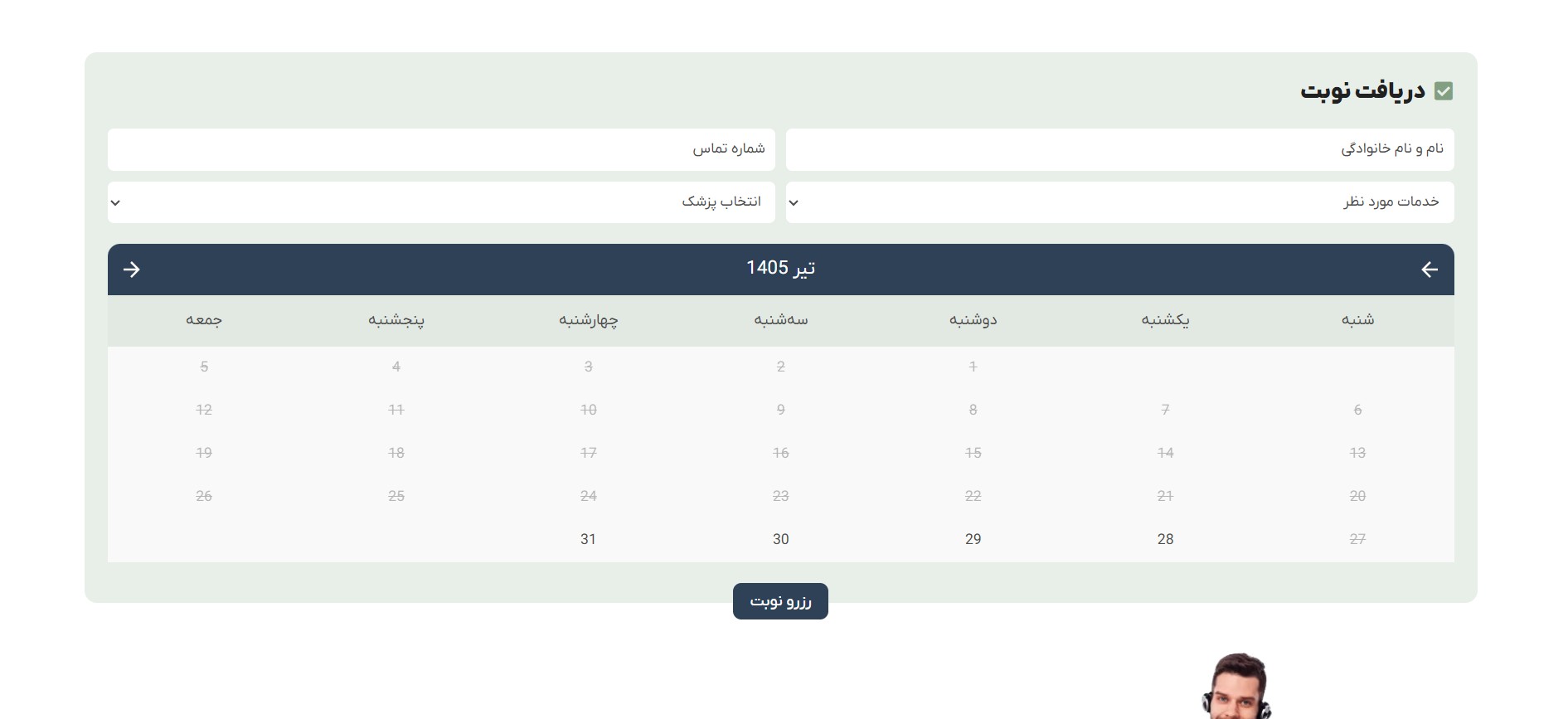The image size is (1568, 719).
Task: Click chevron arrow of خدمات مورد نظر
Action: click(x=794, y=203)
